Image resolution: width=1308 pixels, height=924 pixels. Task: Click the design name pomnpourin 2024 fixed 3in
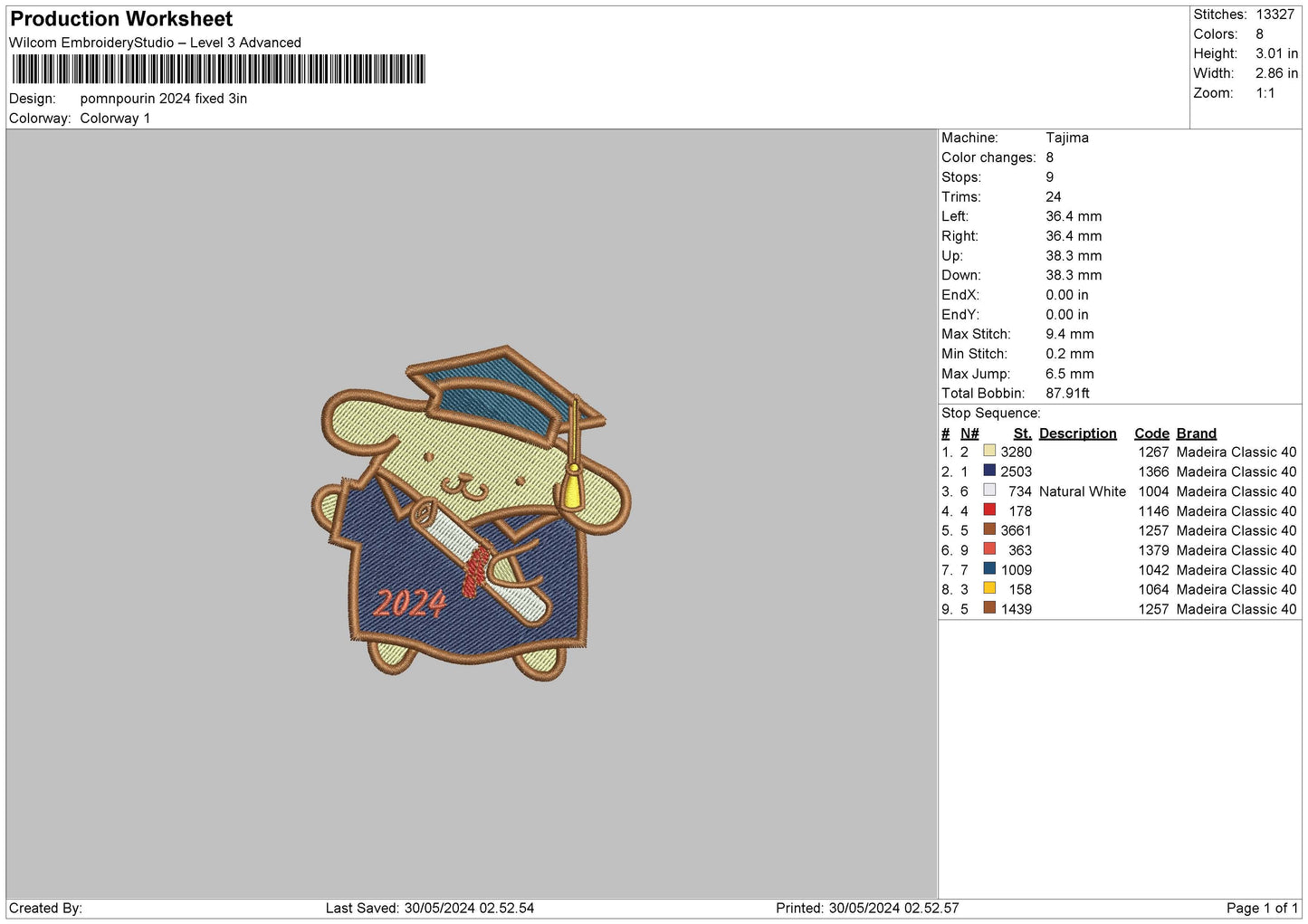164,99
